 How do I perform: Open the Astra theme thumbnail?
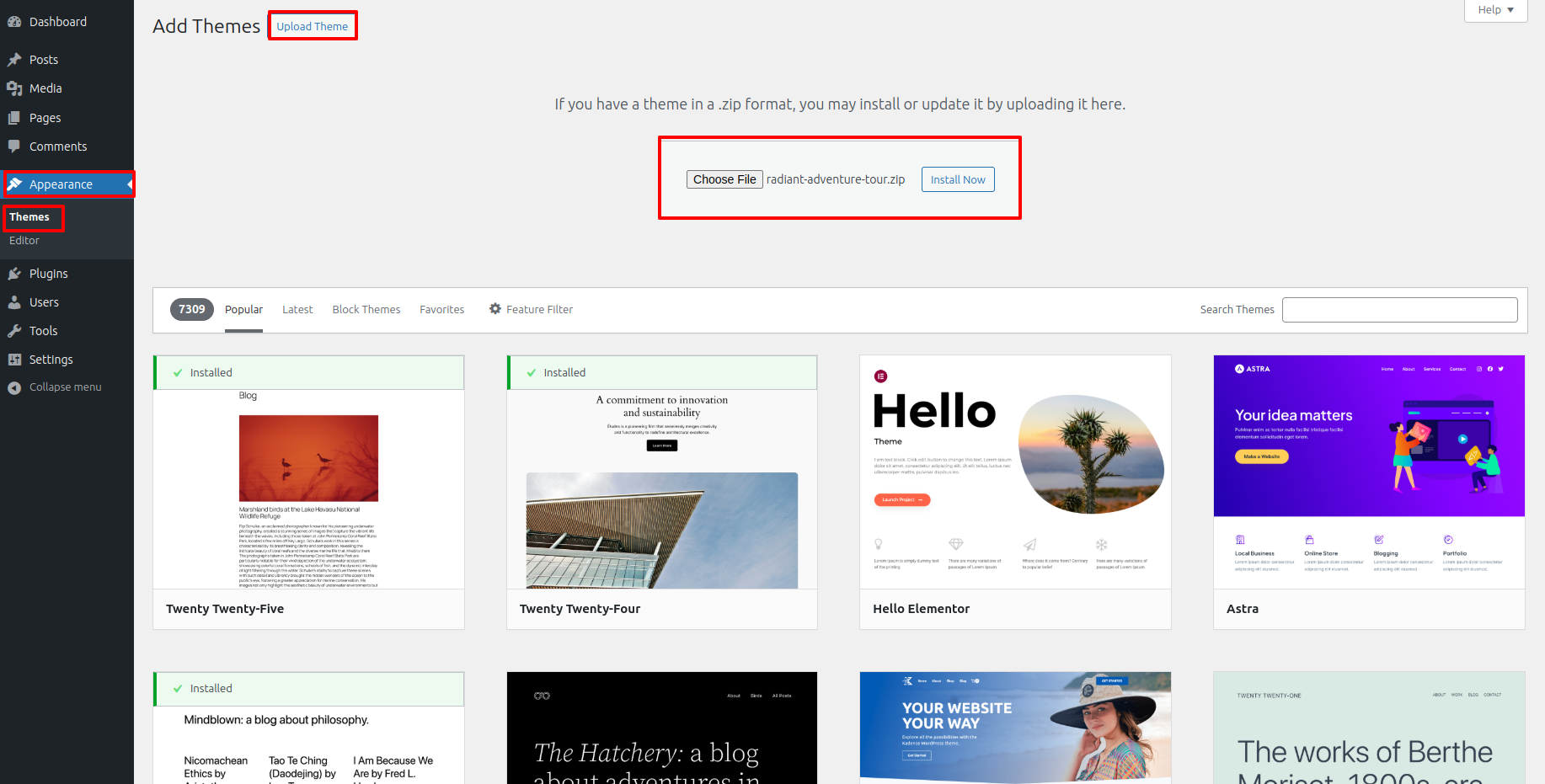tap(1369, 472)
